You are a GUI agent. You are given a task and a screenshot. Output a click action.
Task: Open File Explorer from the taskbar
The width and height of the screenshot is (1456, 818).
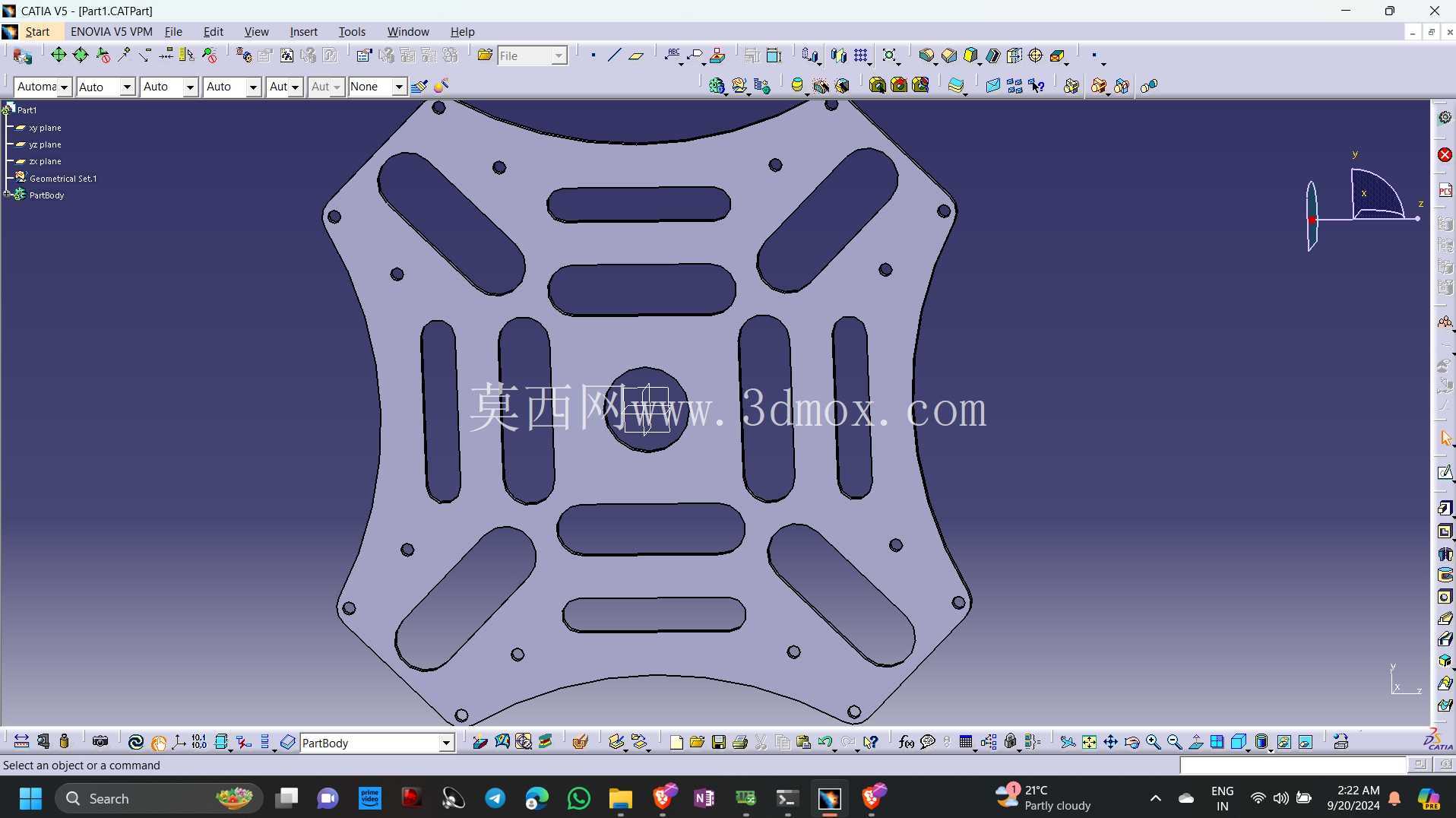coord(620,798)
